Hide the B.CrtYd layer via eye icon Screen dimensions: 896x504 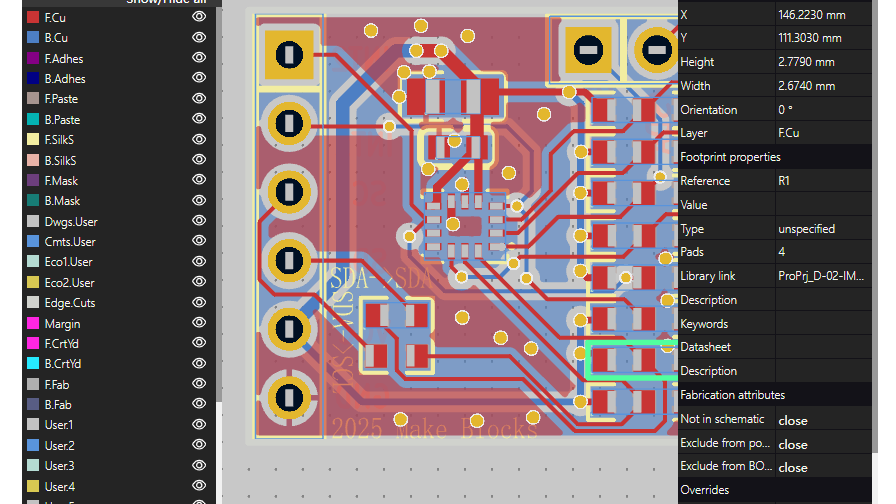tap(199, 363)
